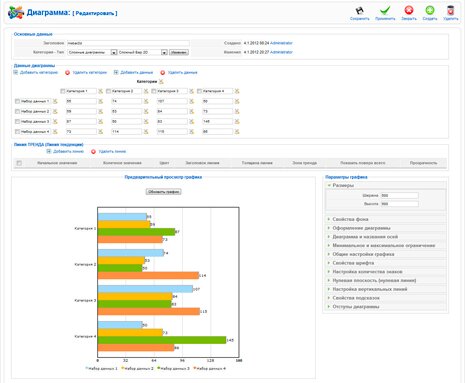The image size is (465, 383).
Task: Click the clear icon beside the value 55
Action: (100, 101)
